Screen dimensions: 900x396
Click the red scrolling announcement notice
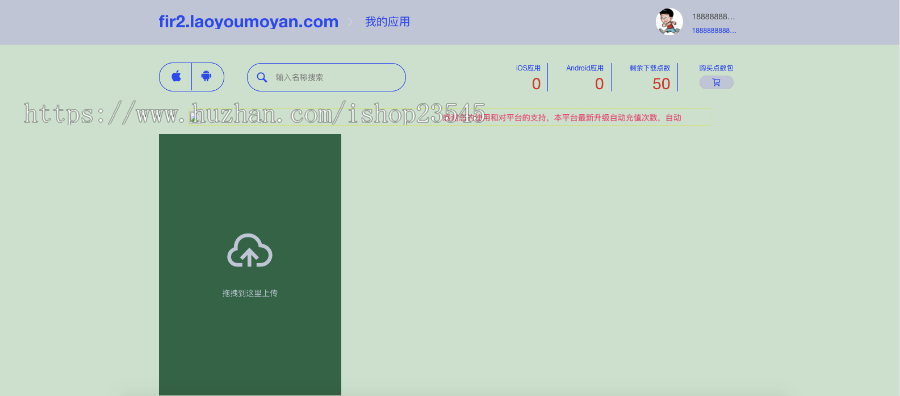point(562,118)
